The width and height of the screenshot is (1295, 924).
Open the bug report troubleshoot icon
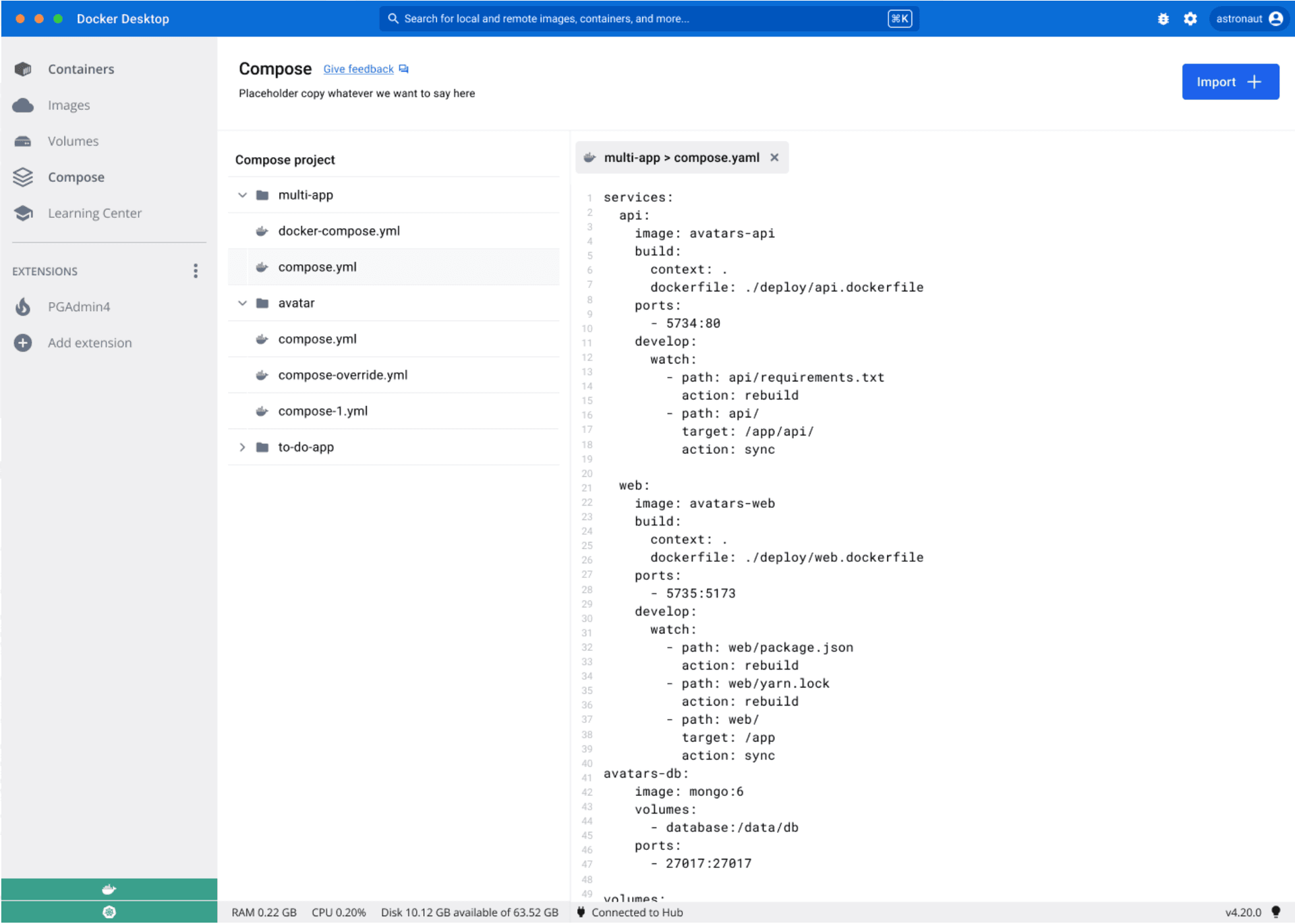tap(1163, 19)
